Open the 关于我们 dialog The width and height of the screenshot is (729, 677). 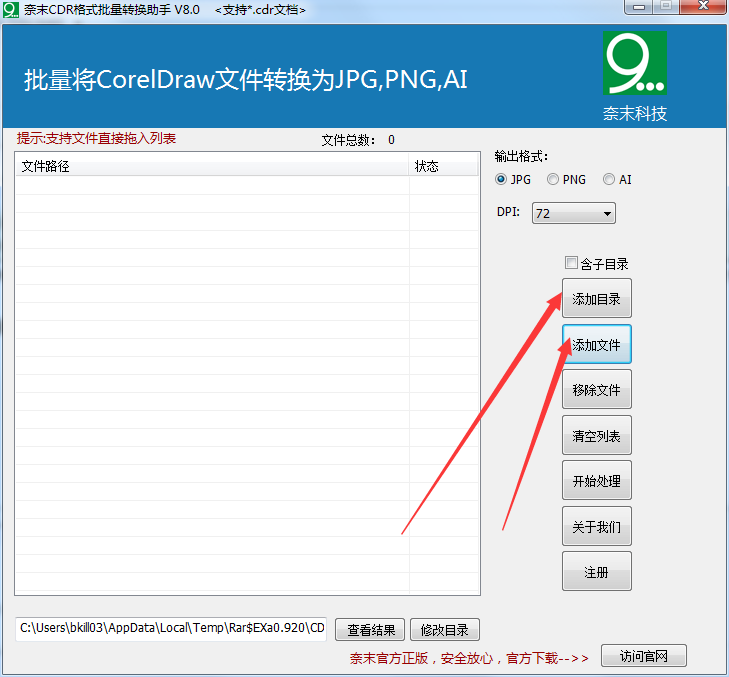point(596,526)
